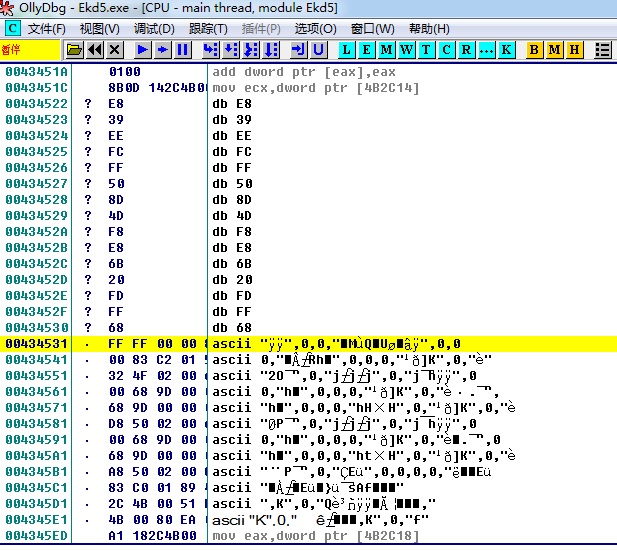Show search results via R button
The height and width of the screenshot is (551, 617).
tap(467, 49)
